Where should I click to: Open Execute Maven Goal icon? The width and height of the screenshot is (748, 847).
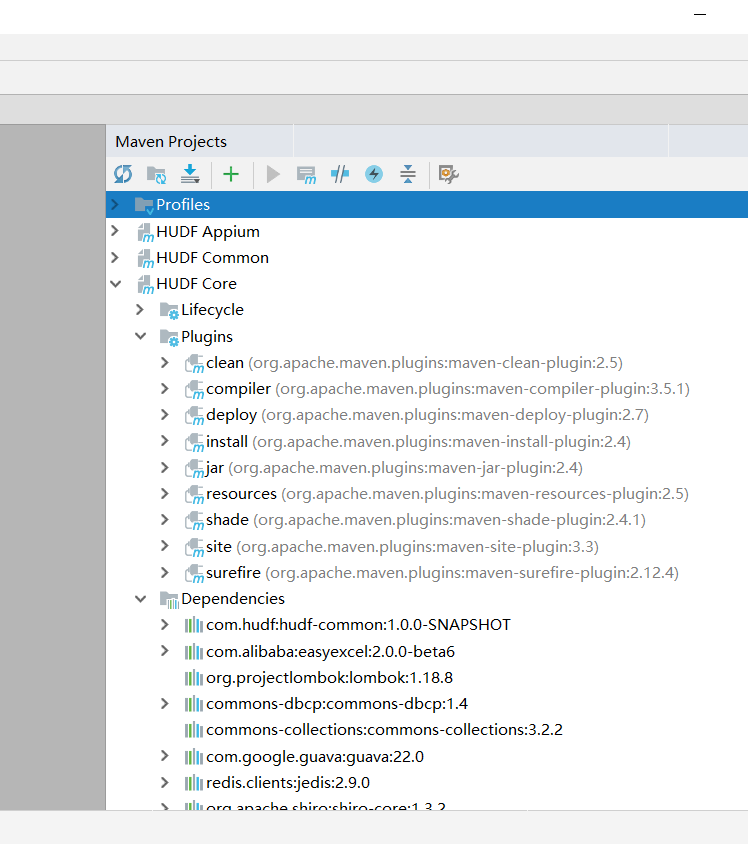point(306,175)
